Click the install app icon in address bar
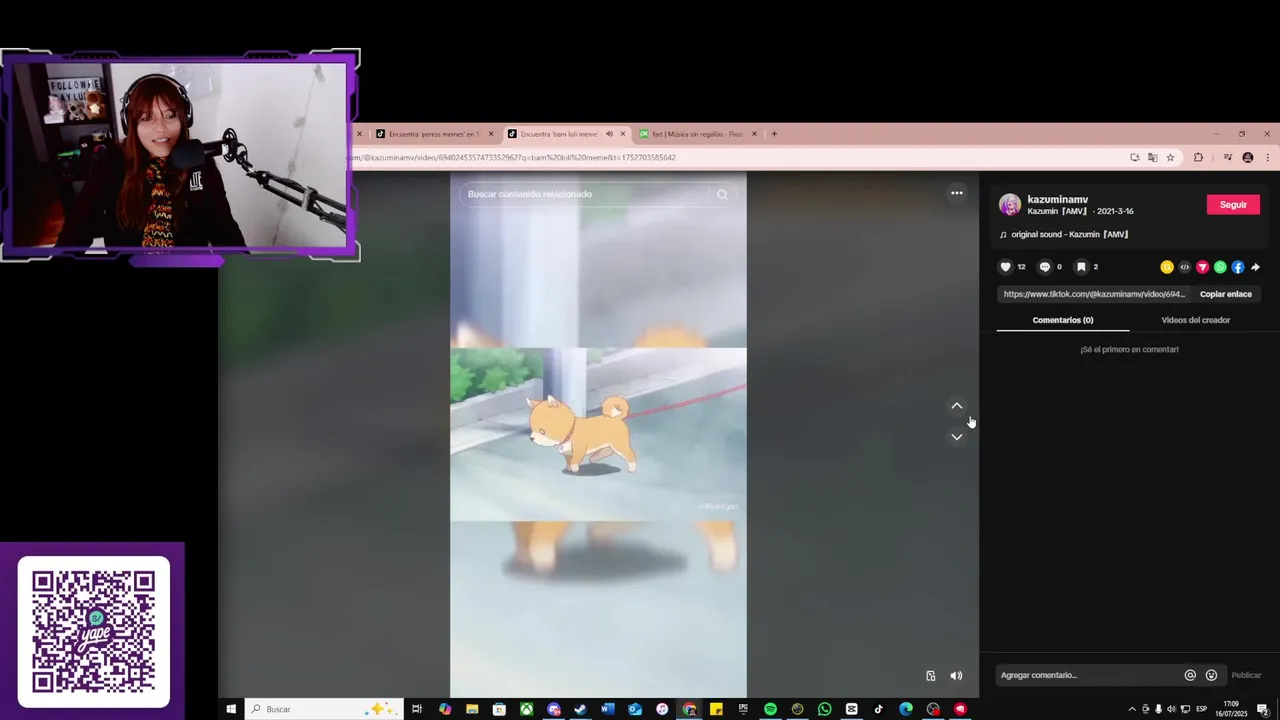This screenshot has height=720, width=1280. click(x=1134, y=157)
